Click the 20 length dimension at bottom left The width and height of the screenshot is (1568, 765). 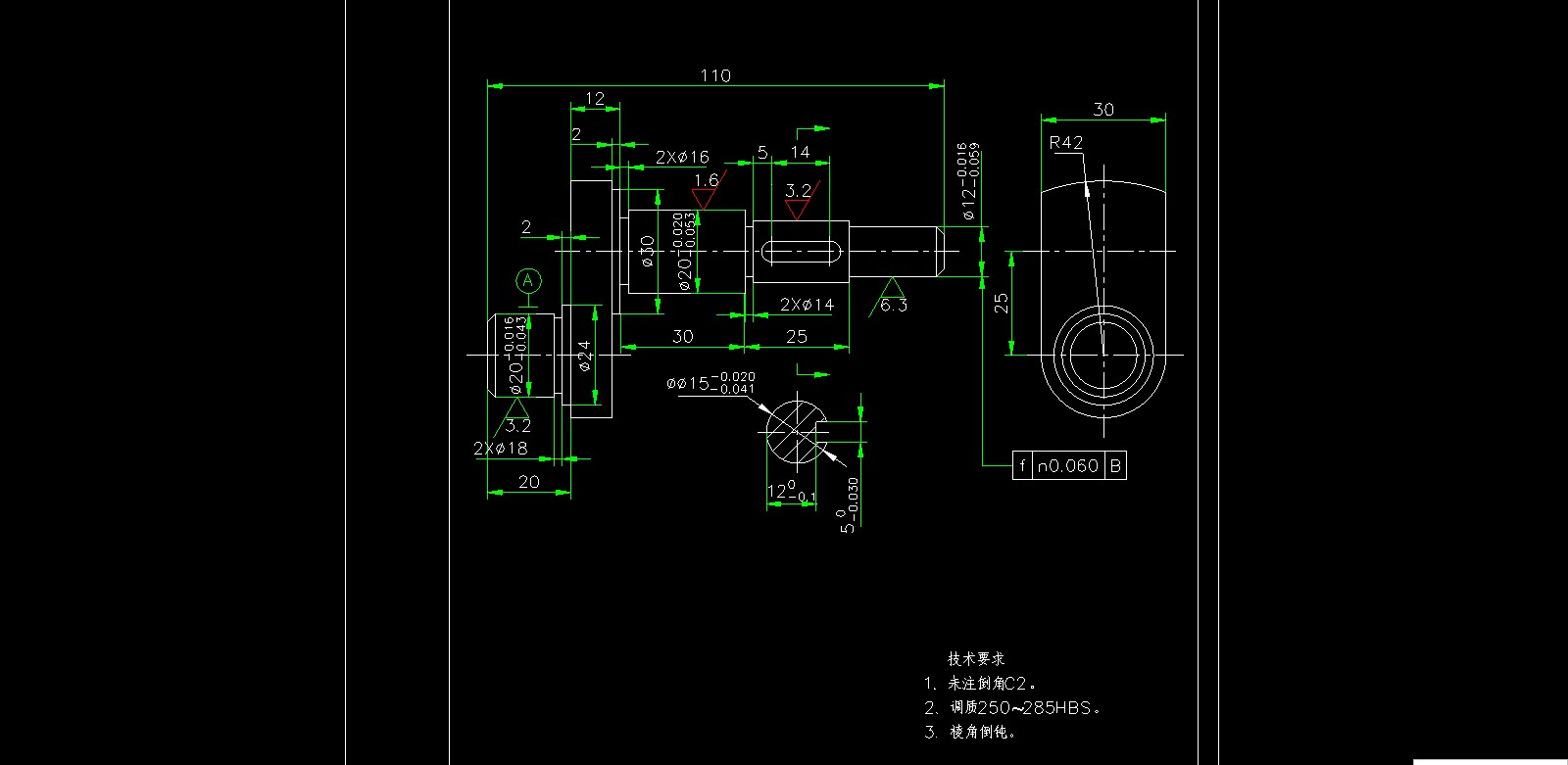[528, 482]
